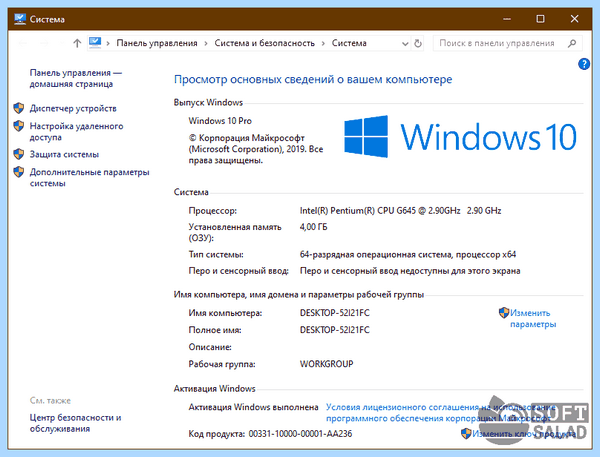Open Диспетчер устройств link

click(x=73, y=108)
